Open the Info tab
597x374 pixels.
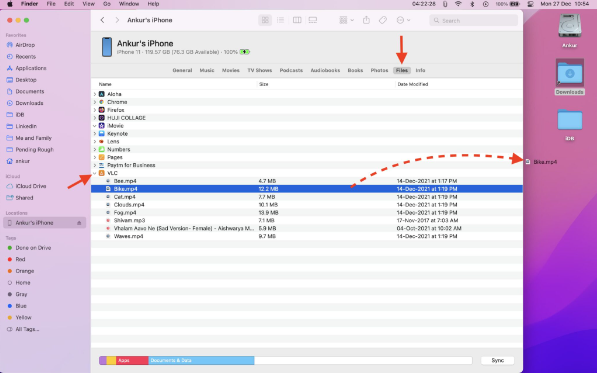(420, 70)
